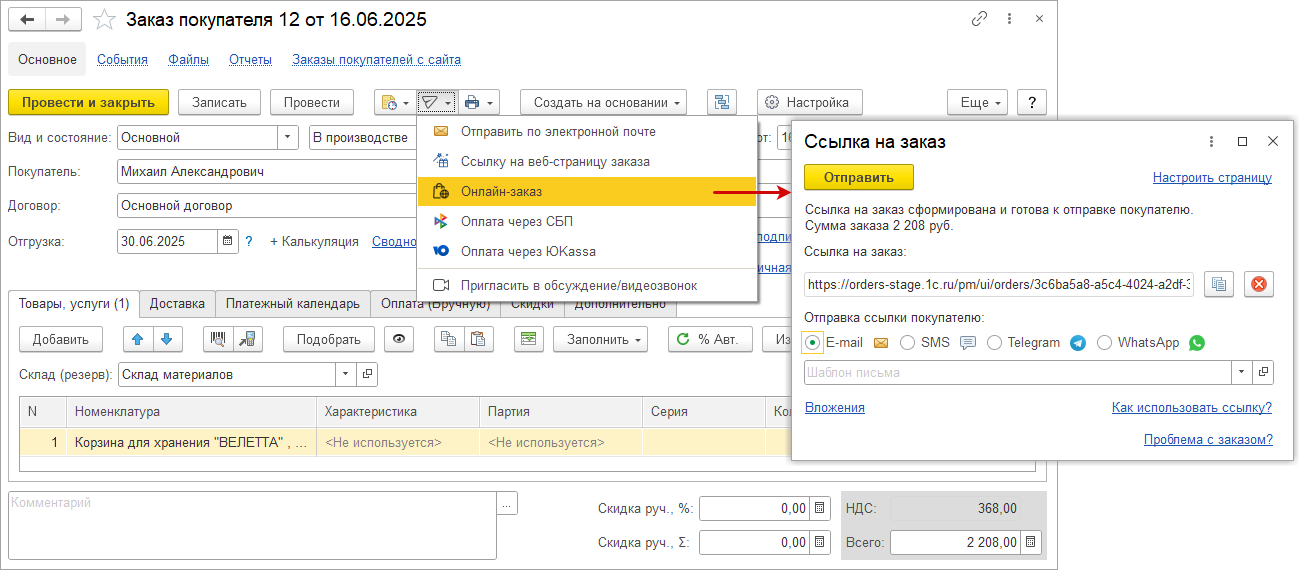This screenshot has height=570, width=1300.
Task: Open the shipment date calendar icon
Action: tap(228, 241)
